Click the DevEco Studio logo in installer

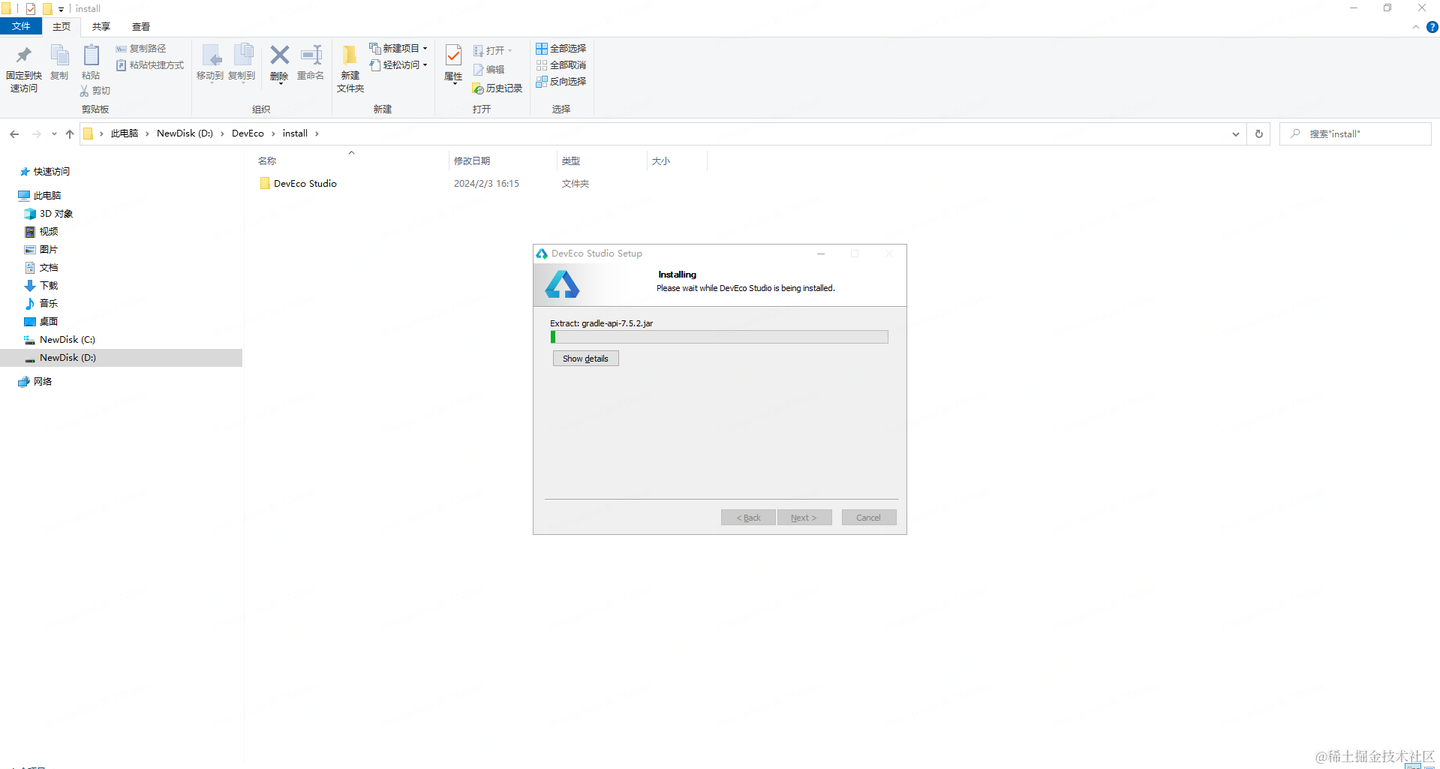562,285
